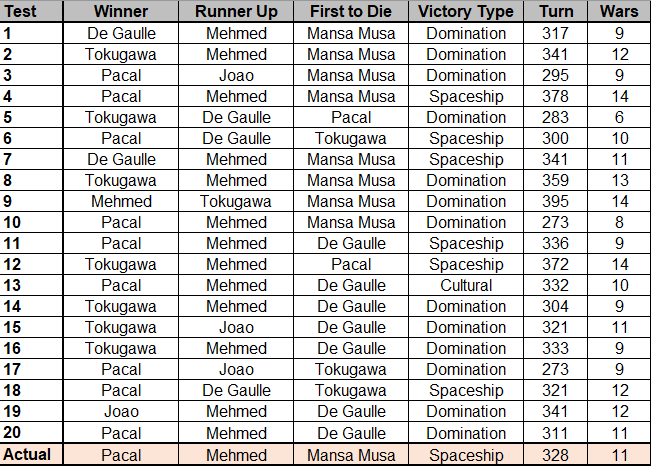Click the Turn column header
Viewport: 651px width, 466px height.
[556, 11]
